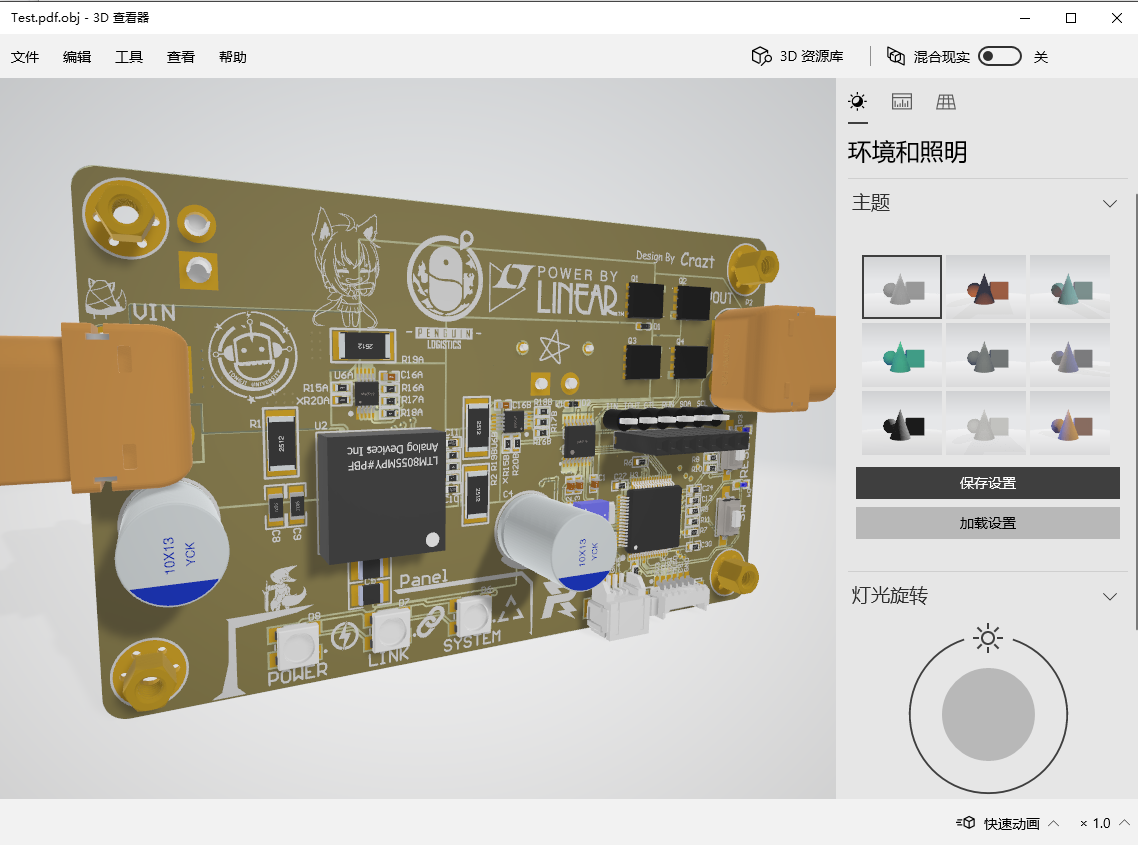Maximize the 3D 查看器 window

(1071, 18)
